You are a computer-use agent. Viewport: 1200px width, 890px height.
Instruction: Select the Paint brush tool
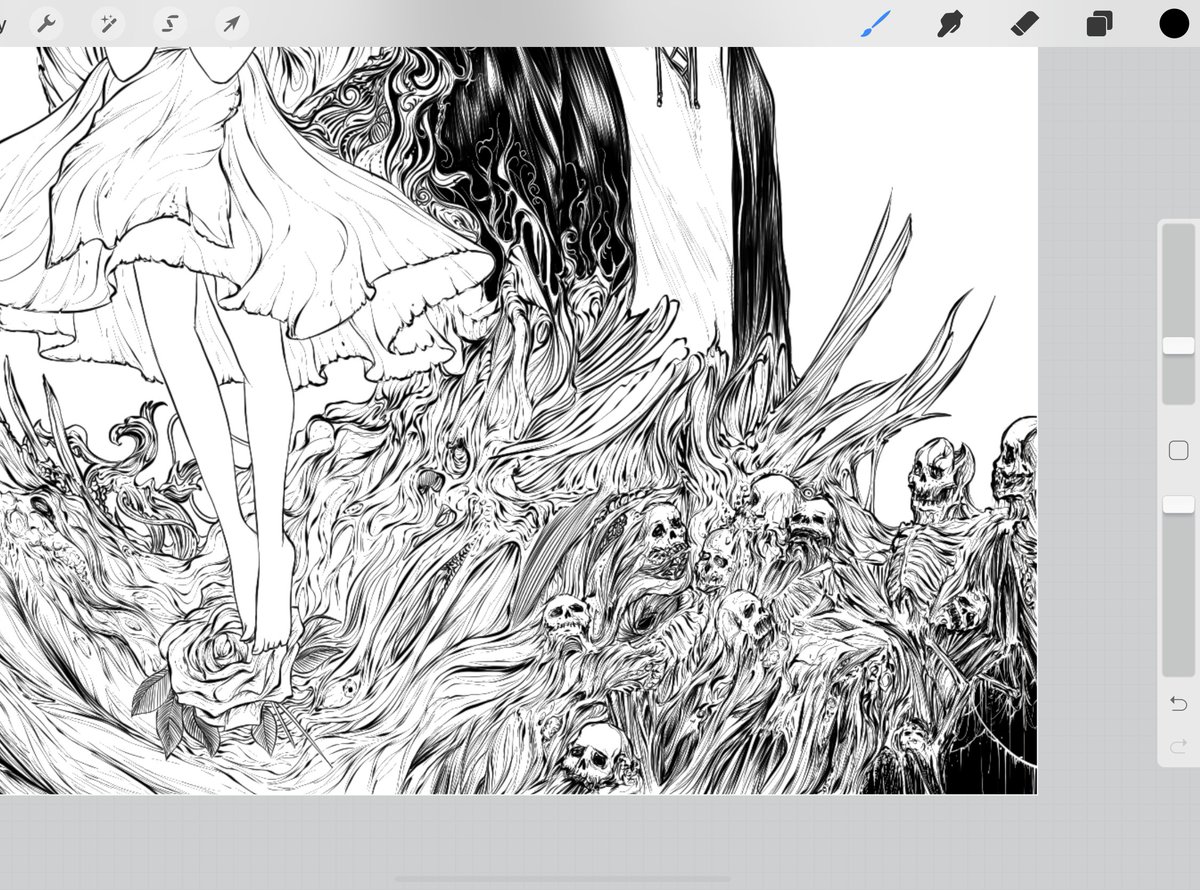pos(875,23)
